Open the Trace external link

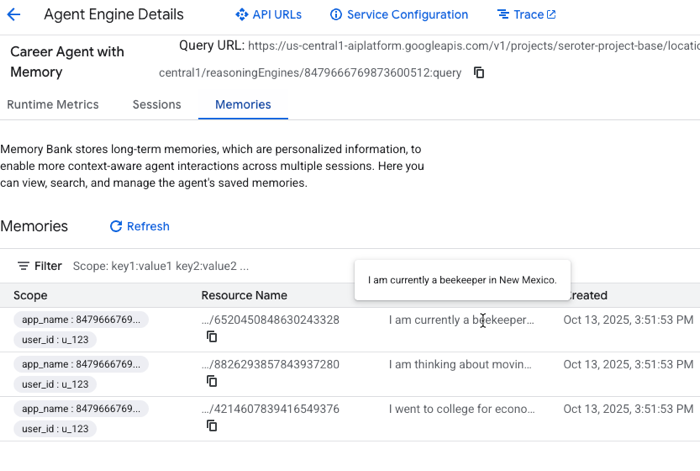527,15
